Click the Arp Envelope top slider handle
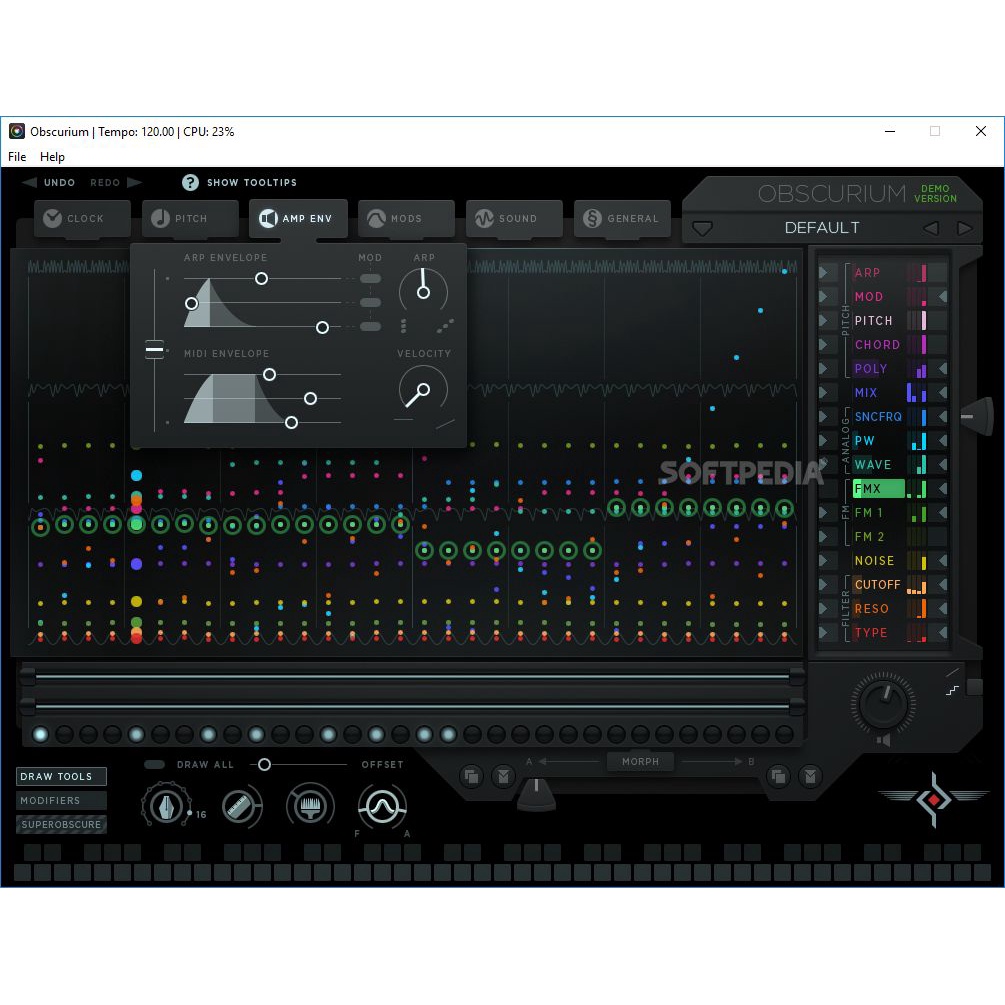 [x=262, y=279]
